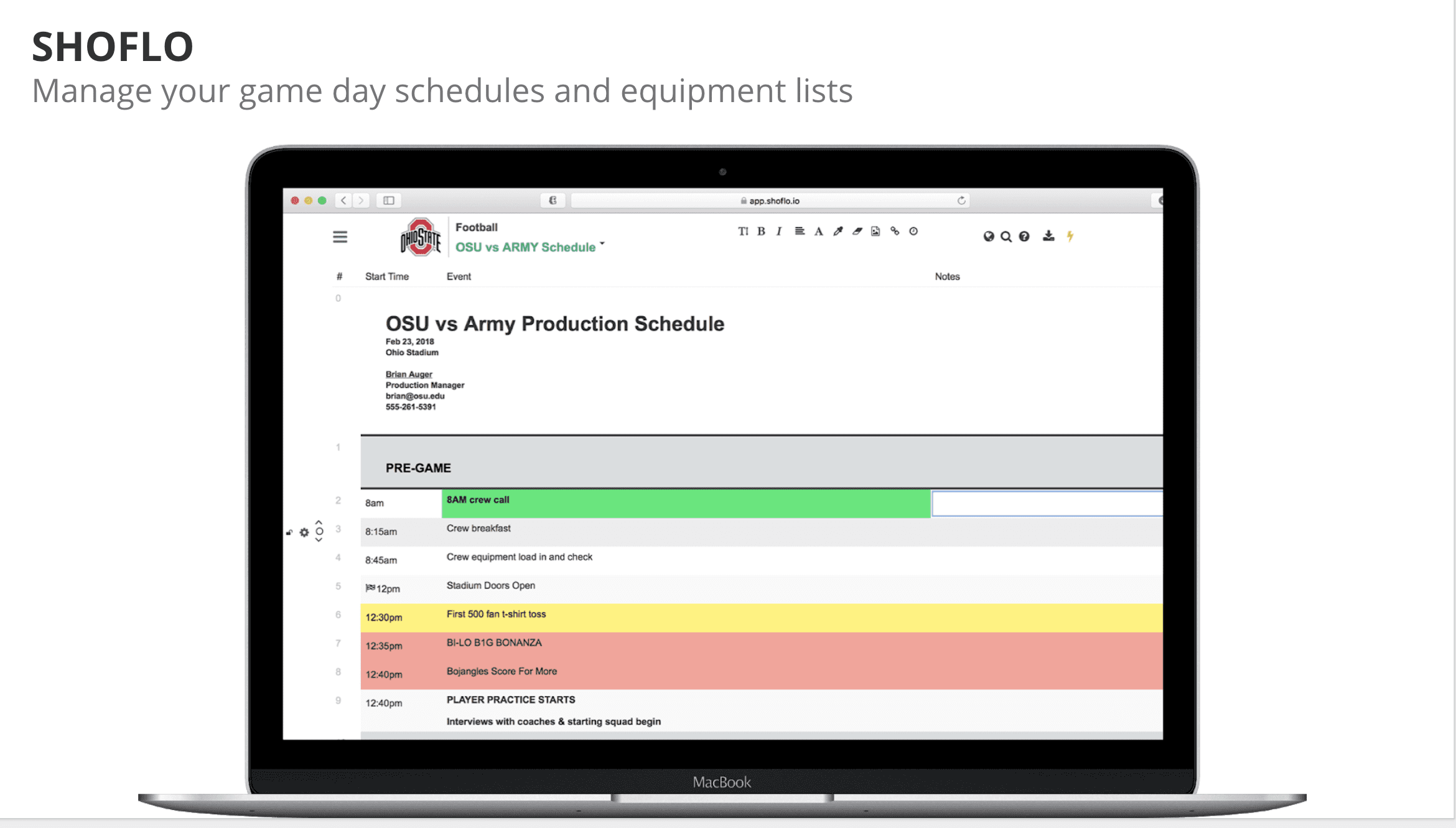
Task: Open the text size tool
Action: click(x=743, y=232)
